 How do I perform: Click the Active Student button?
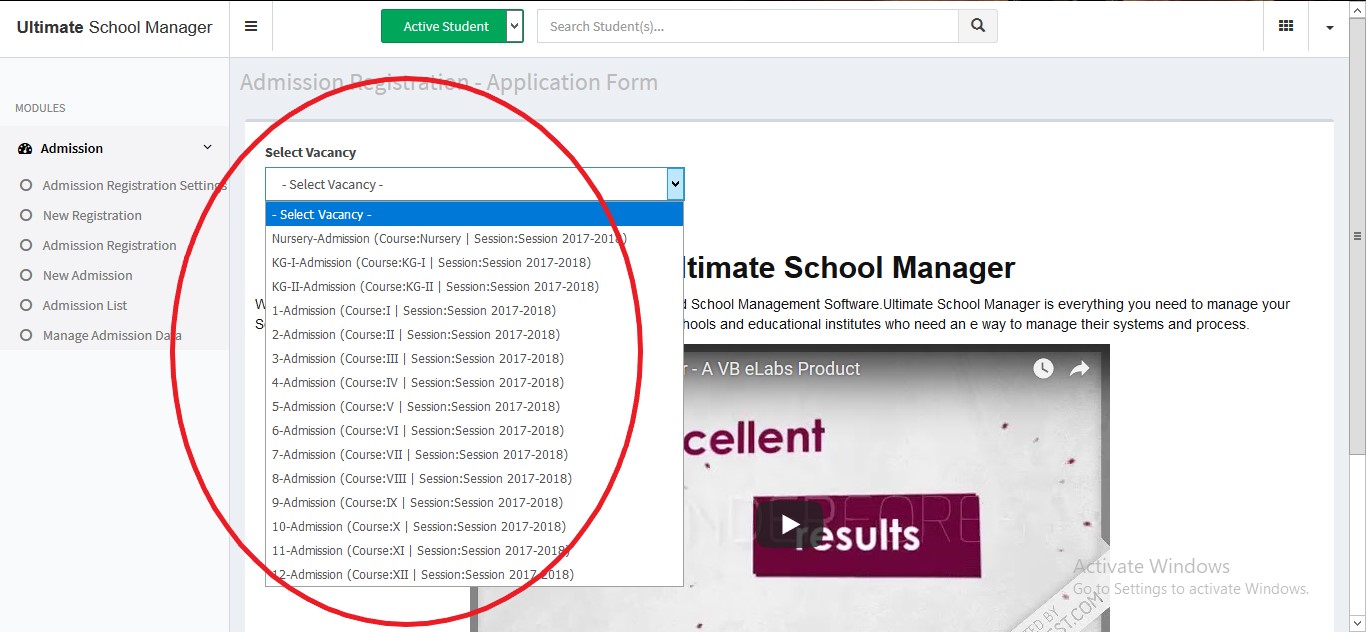446,27
